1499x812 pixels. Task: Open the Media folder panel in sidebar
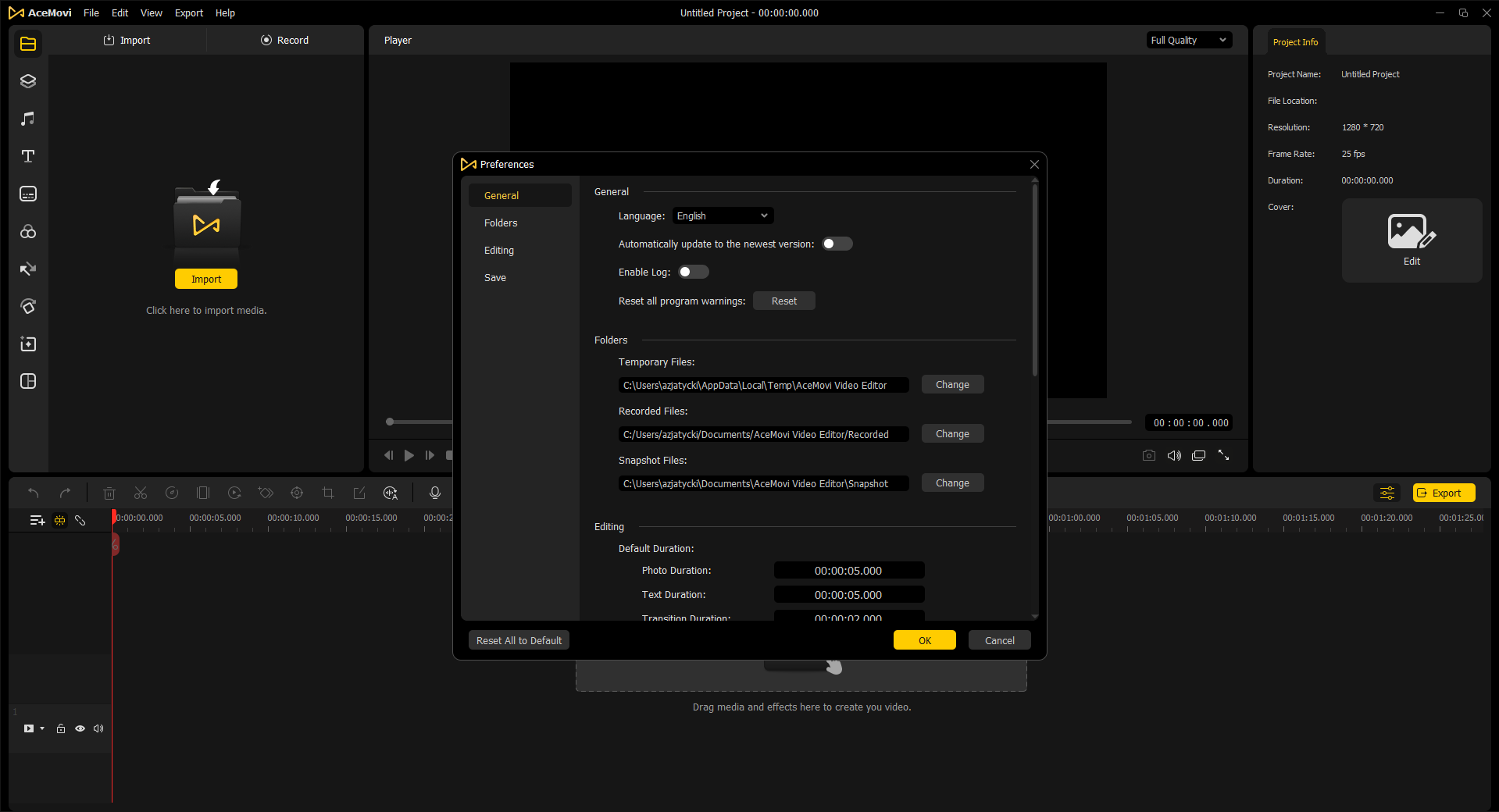(x=28, y=44)
